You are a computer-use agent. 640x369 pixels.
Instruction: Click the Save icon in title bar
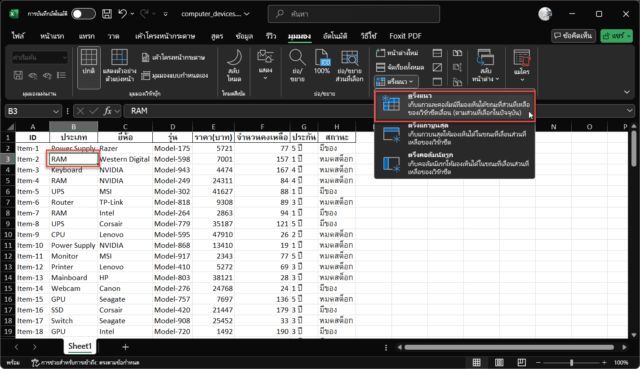[x=107, y=14]
